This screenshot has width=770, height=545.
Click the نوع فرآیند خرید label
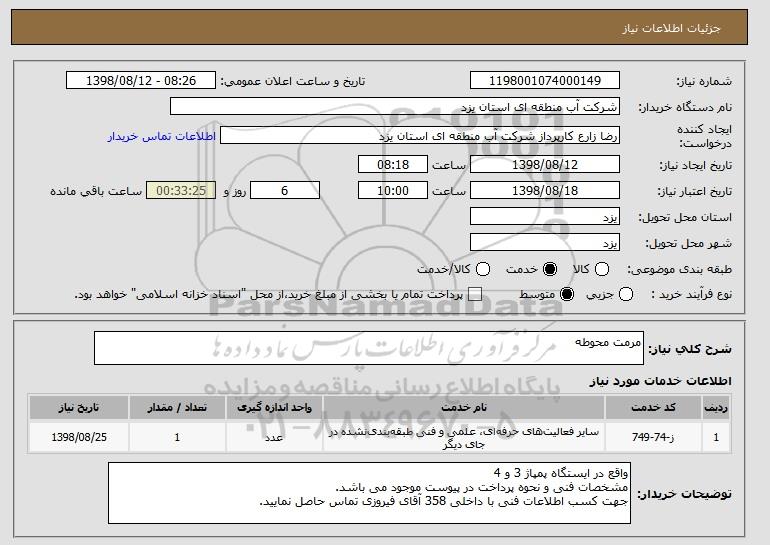pyautogui.click(x=691, y=295)
